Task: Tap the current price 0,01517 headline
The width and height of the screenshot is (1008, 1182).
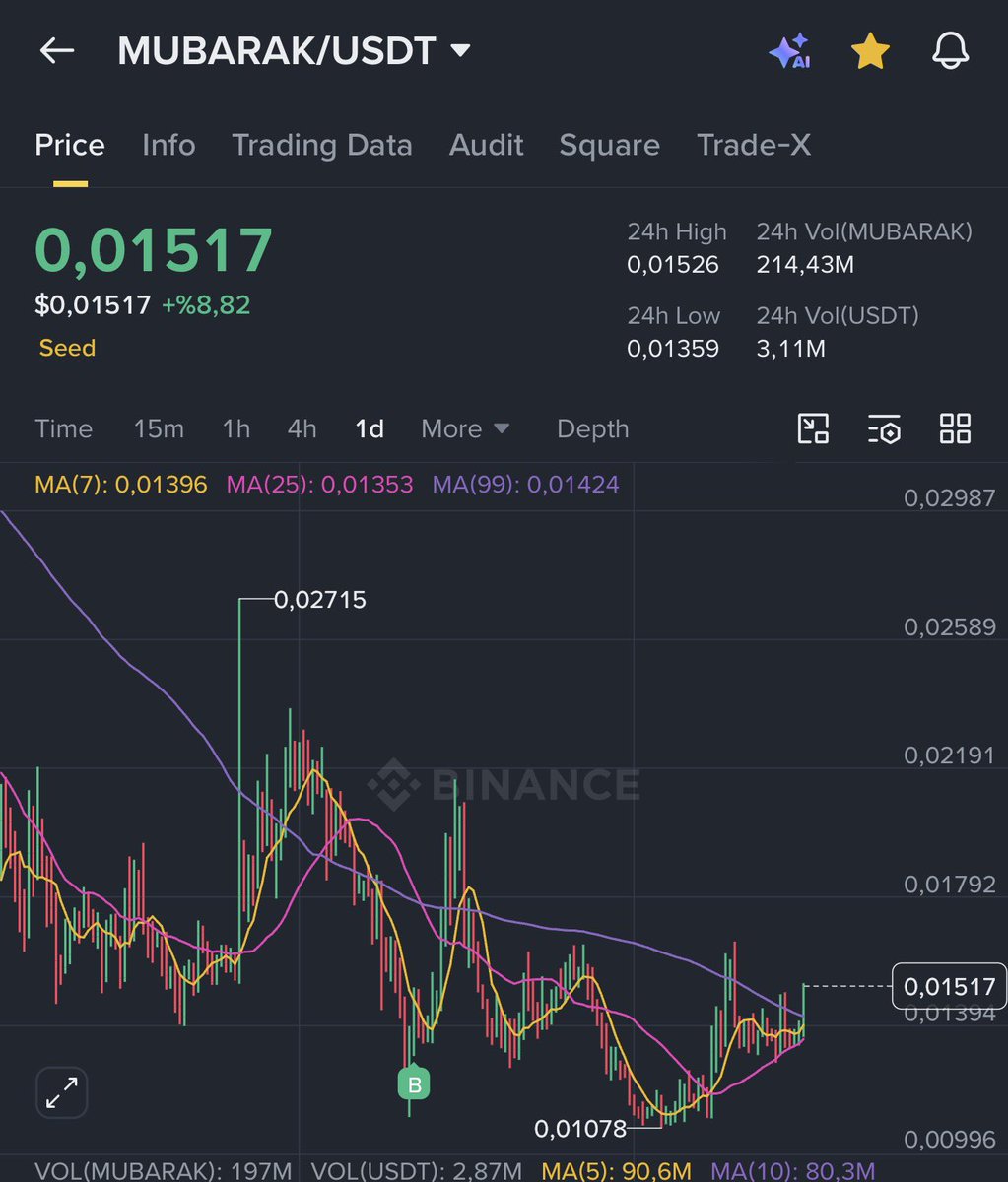Action: [154, 250]
